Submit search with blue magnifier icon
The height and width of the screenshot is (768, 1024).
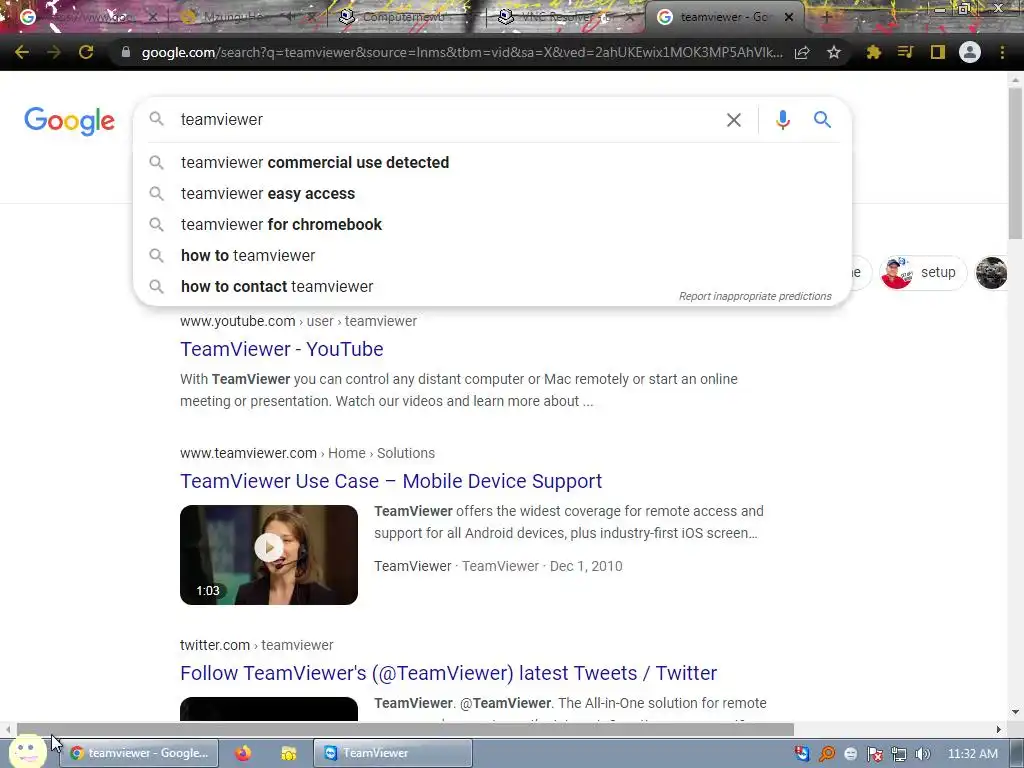click(x=822, y=120)
